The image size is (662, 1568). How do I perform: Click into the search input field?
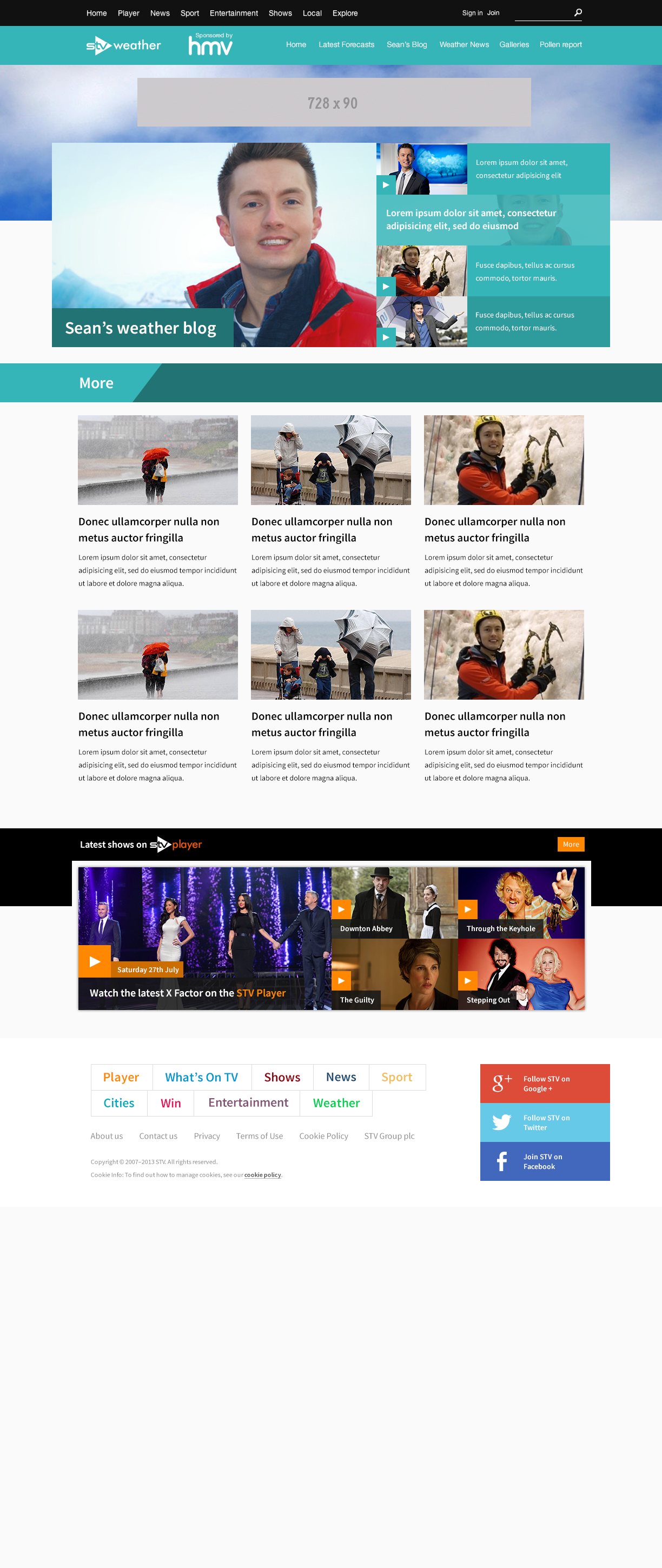(x=542, y=13)
